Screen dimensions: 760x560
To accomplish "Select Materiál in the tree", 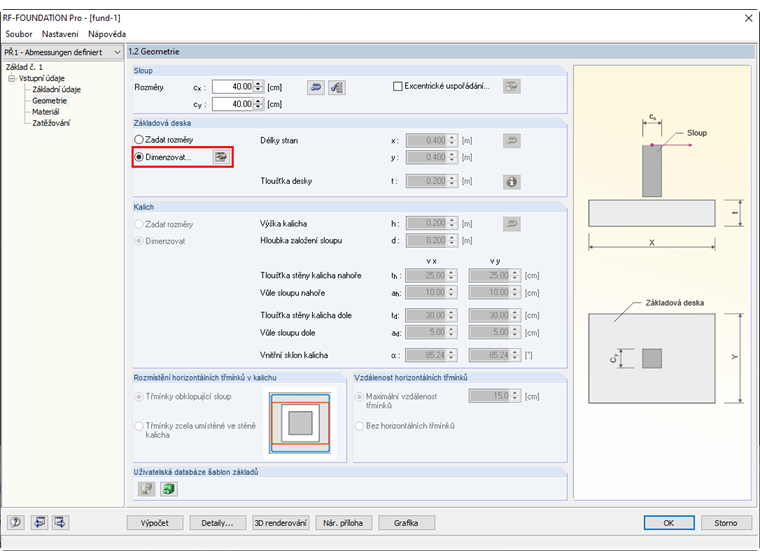I will (46, 112).
